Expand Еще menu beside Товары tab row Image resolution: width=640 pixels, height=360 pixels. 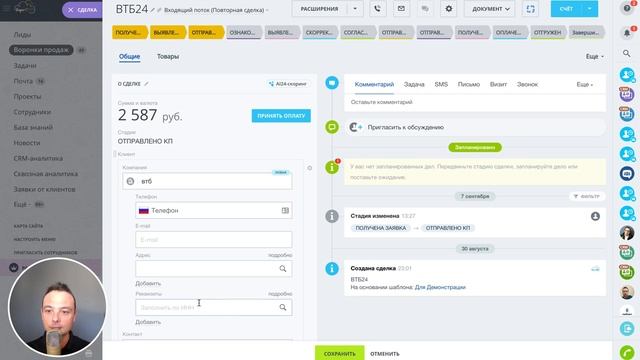[x=595, y=56]
